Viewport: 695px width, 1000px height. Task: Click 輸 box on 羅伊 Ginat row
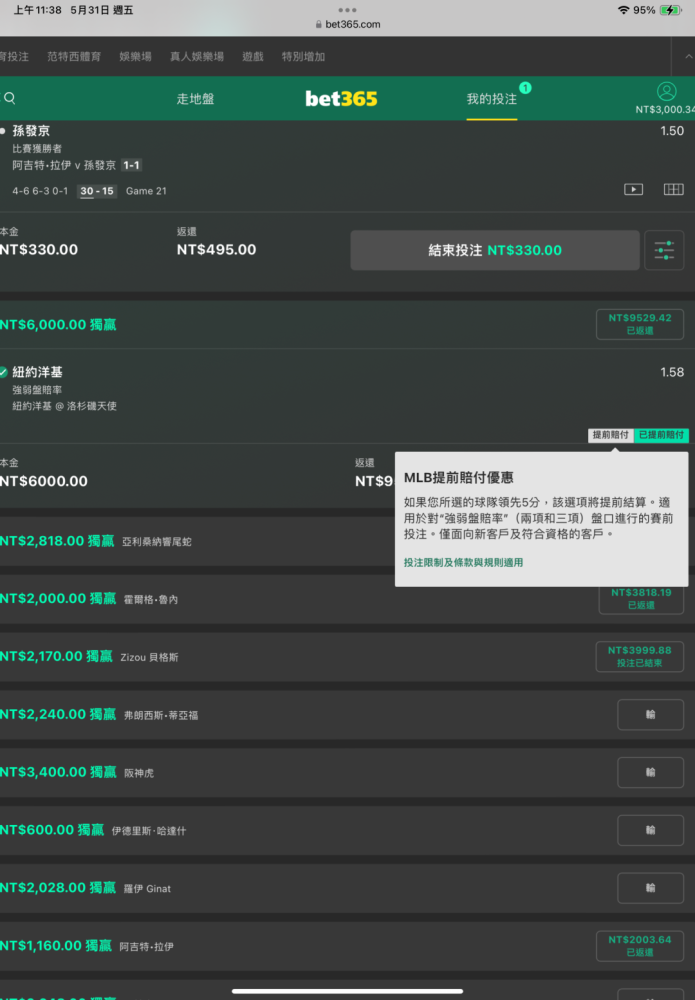coord(650,888)
